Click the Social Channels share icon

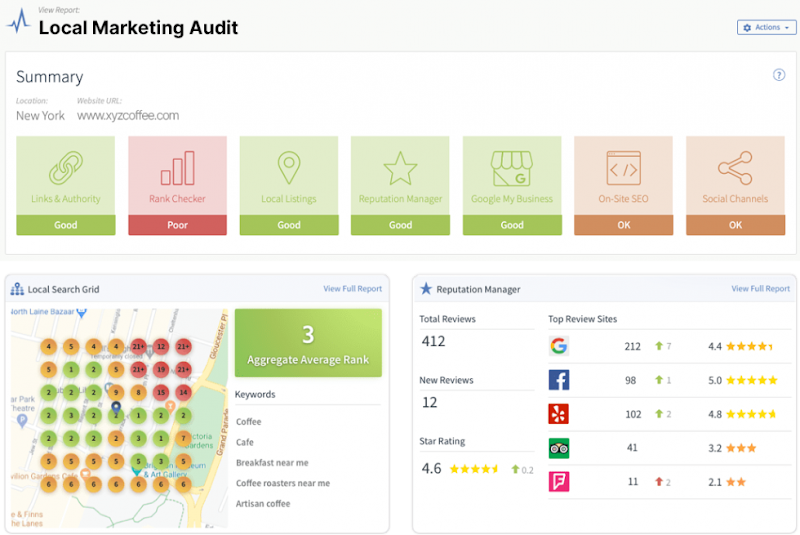tap(735, 167)
